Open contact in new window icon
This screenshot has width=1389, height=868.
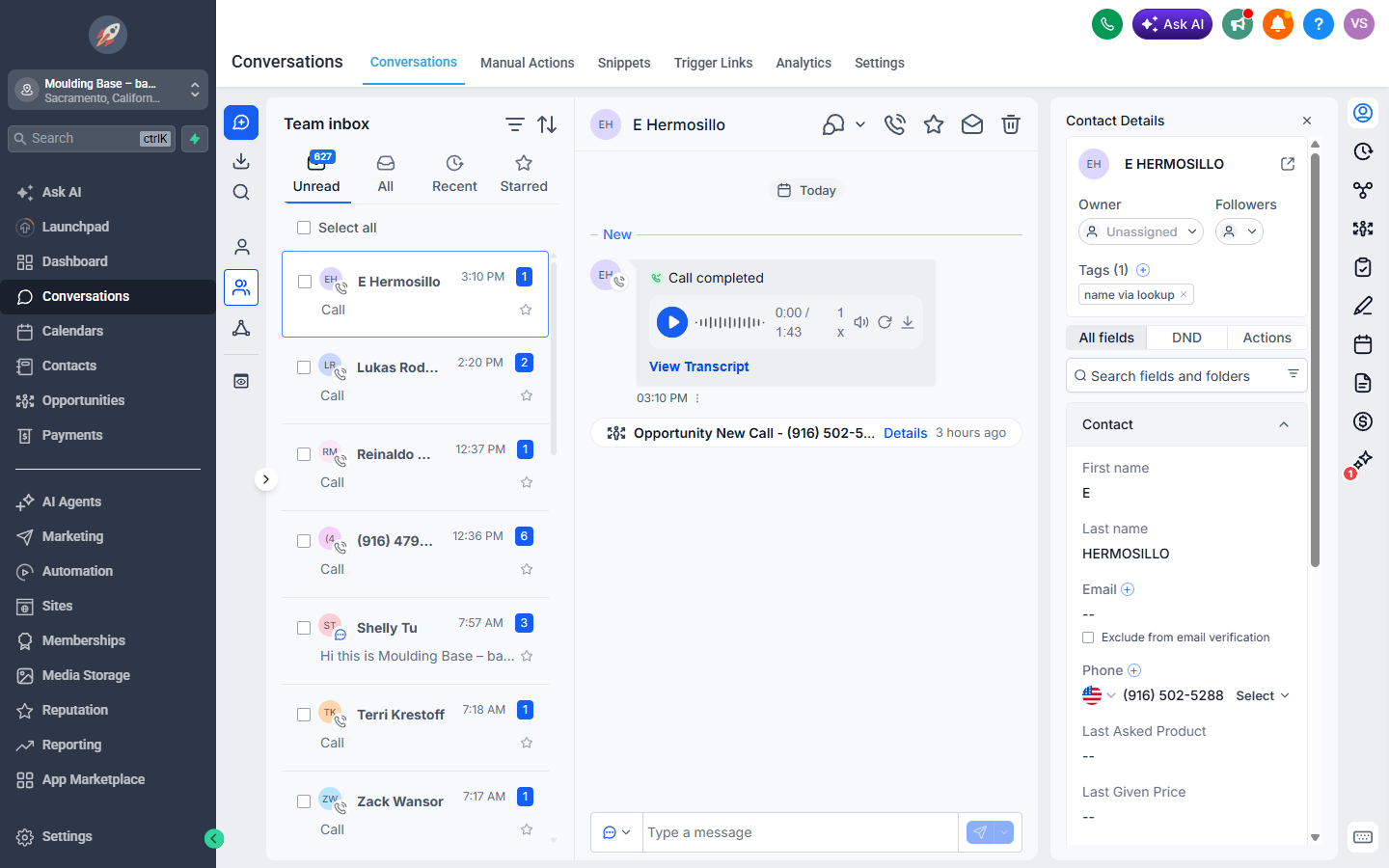click(x=1288, y=164)
